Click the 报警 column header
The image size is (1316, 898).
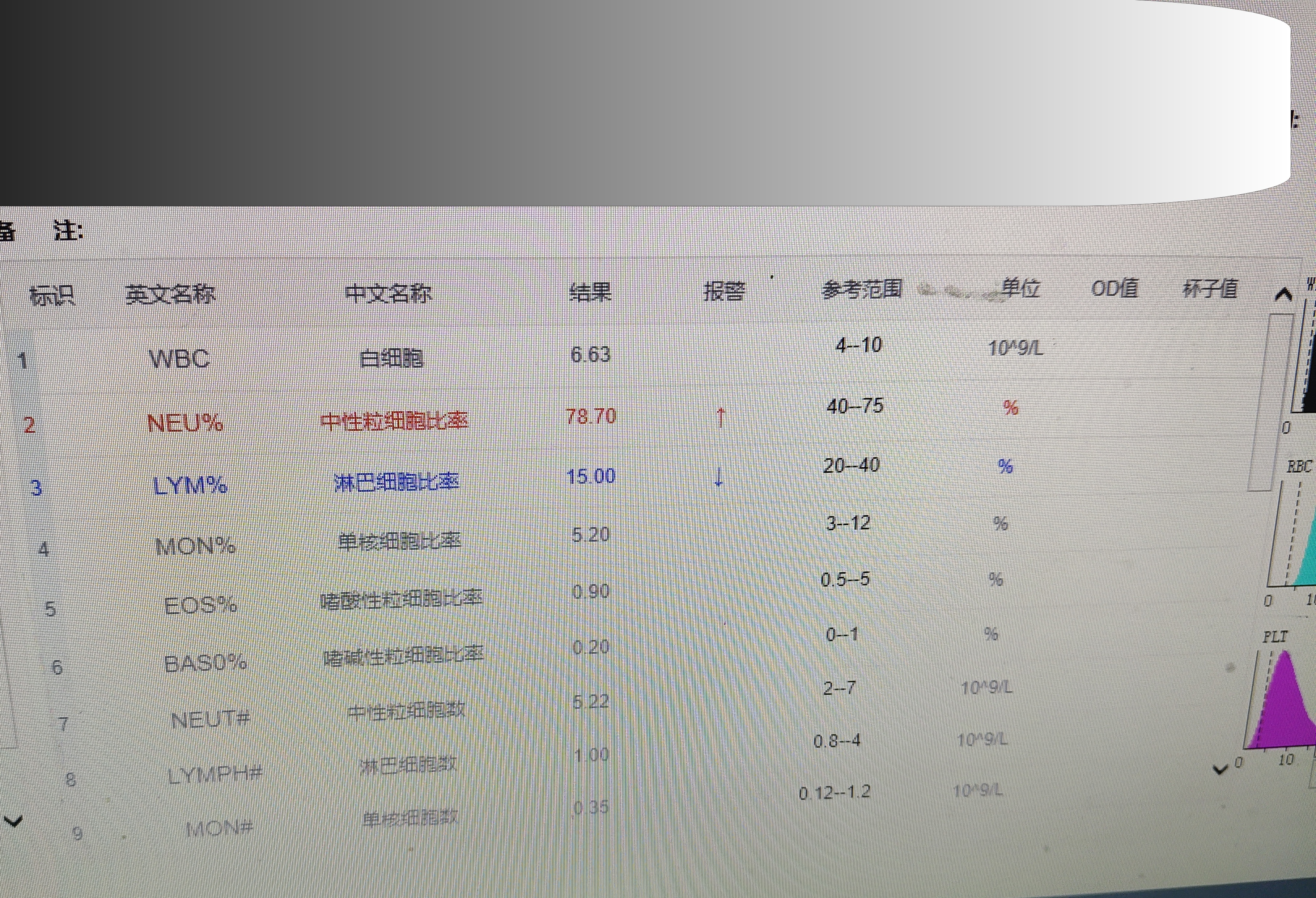pyautogui.click(x=724, y=291)
